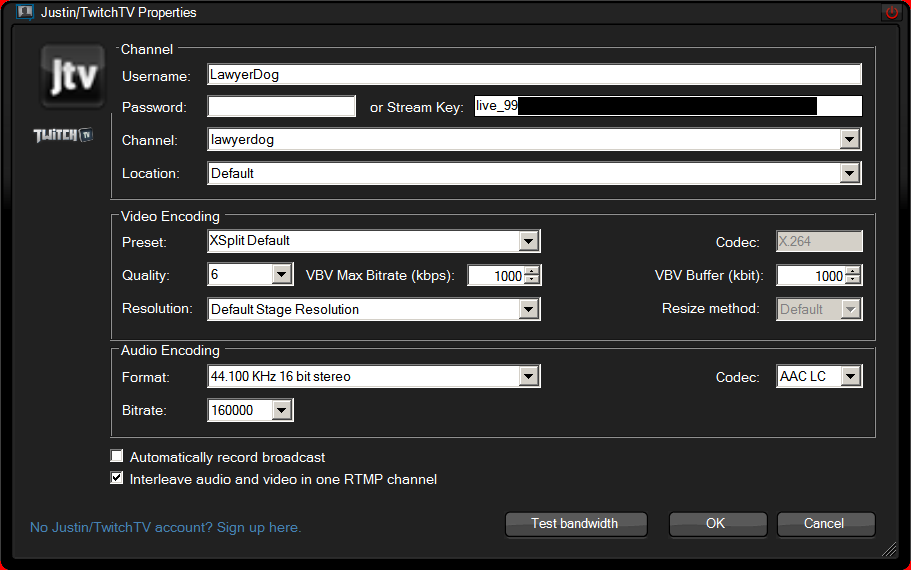Enable Automatically record broadcast checkbox
This screenshot has width=911, height=570.
click(x=117, y=457)
